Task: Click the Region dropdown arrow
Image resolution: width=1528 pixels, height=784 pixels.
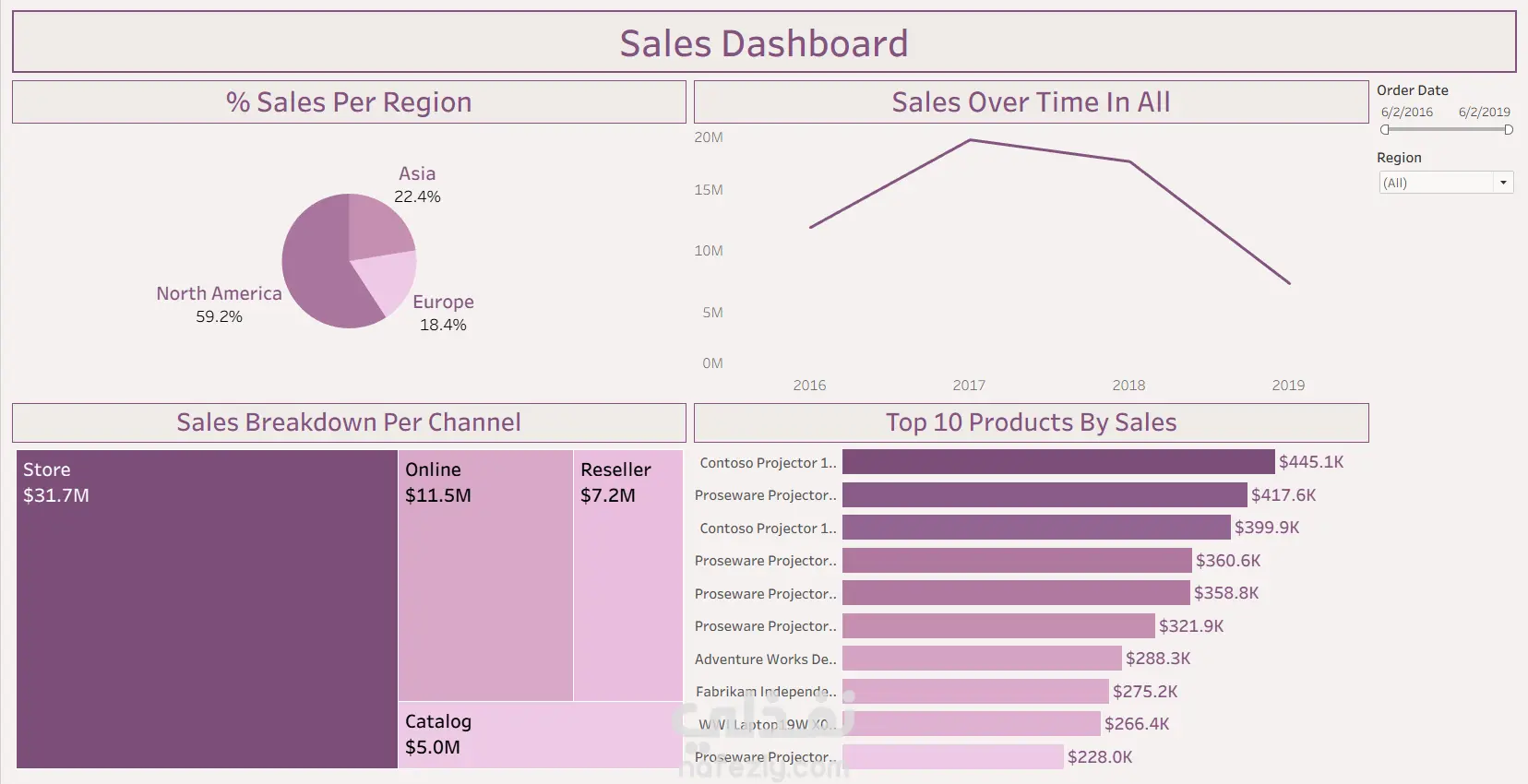Action: click(x=1503, y=183)
